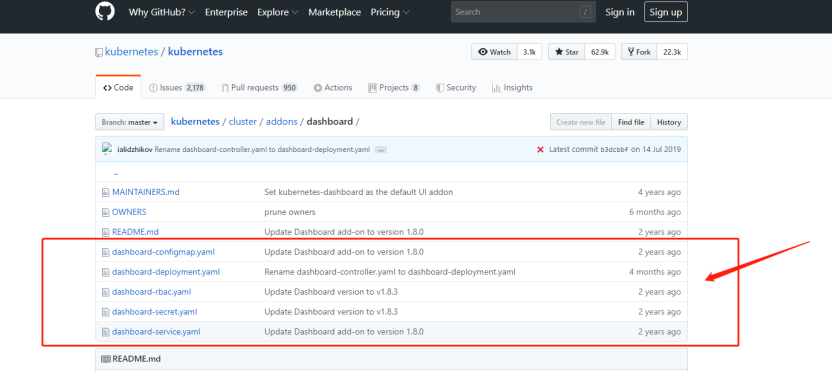Open the kubernetes organization link
Image resolution: width=832 pixels, height=372 pixels.
[132, 52]
